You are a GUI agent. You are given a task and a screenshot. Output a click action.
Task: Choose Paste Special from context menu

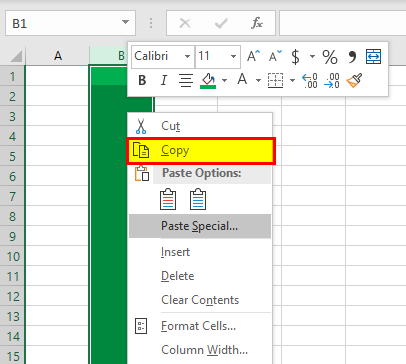pyautogui.click(x=200, y=226)
